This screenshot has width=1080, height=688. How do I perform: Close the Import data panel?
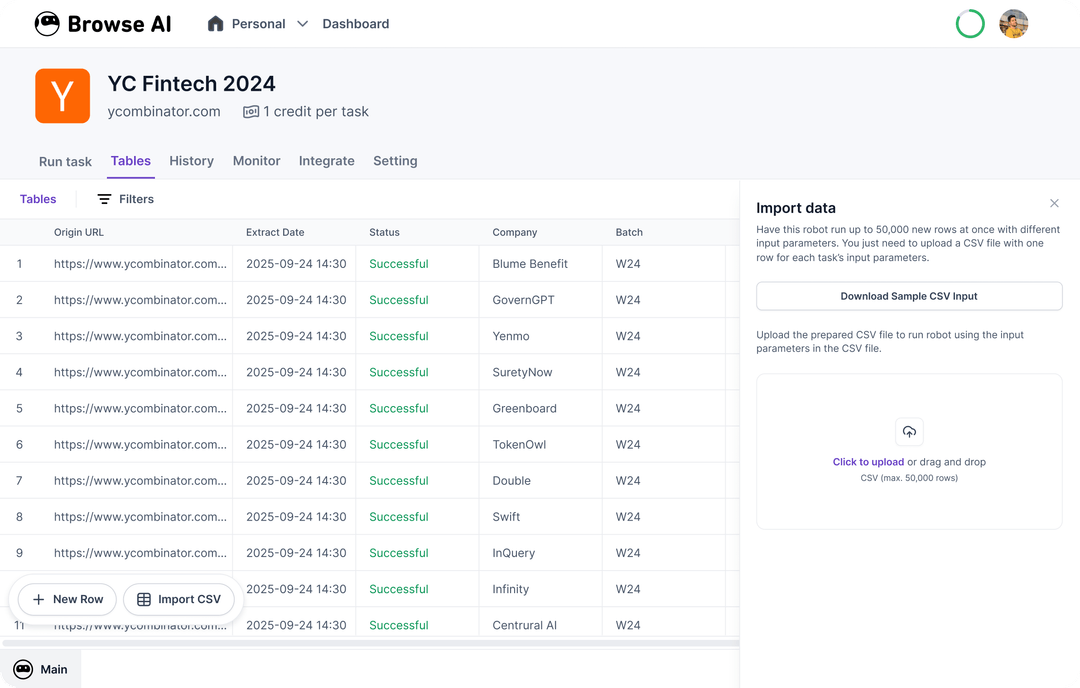click(1054, 203)
